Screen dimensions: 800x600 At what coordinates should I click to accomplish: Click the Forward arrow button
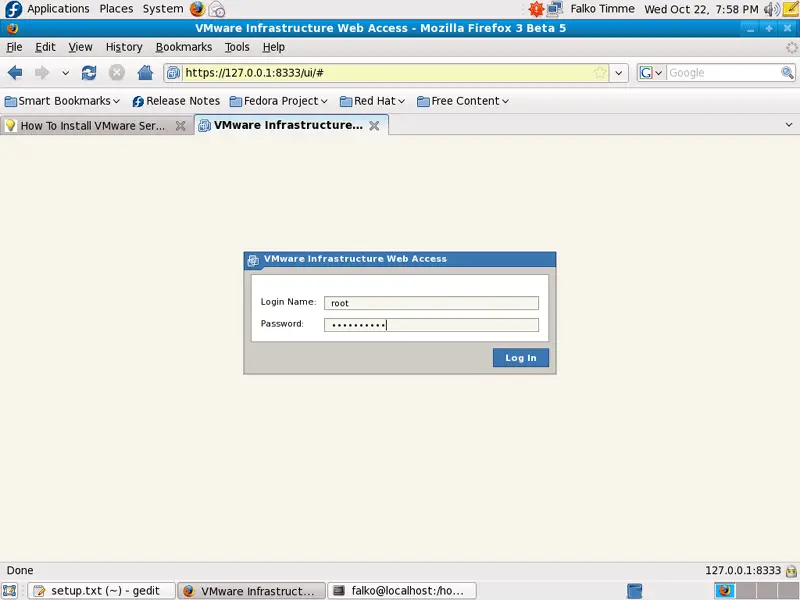(x=42, y=73)
